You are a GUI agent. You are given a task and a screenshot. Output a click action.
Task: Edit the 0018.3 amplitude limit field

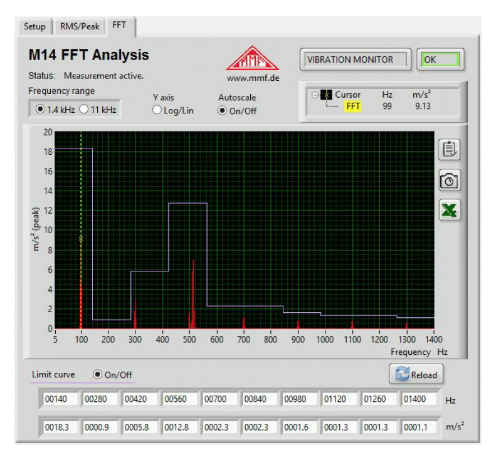[x=60, y=427]
